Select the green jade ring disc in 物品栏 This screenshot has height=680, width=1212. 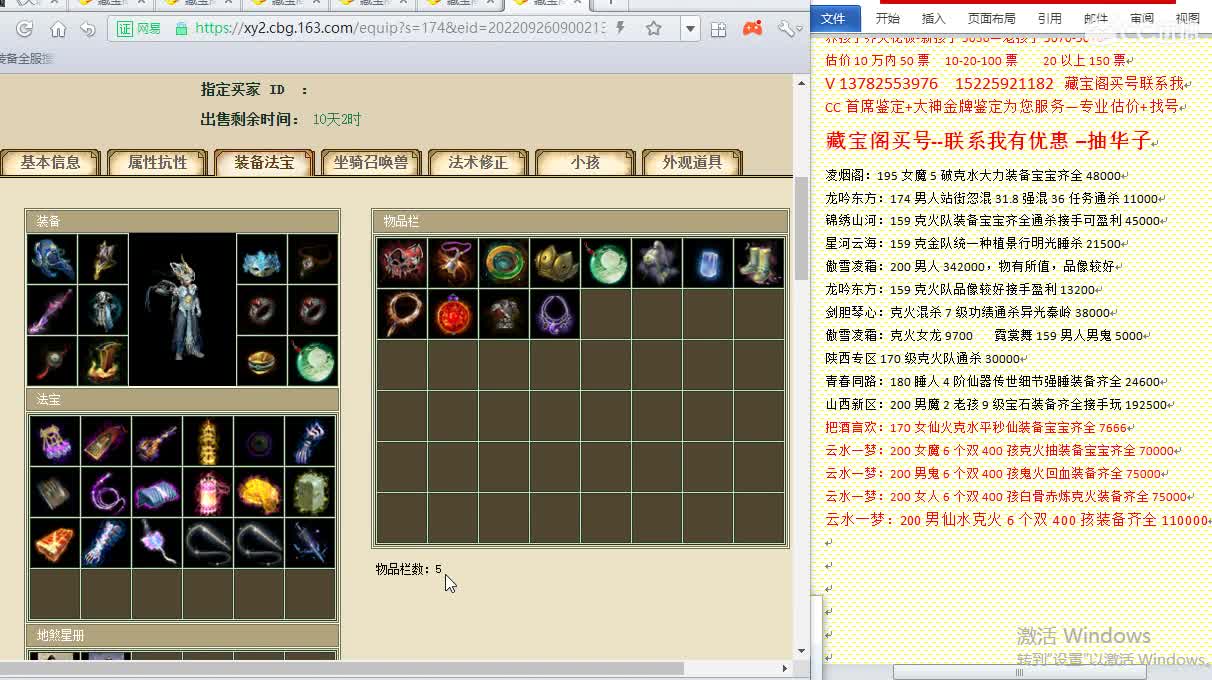(x=504, y=263)
